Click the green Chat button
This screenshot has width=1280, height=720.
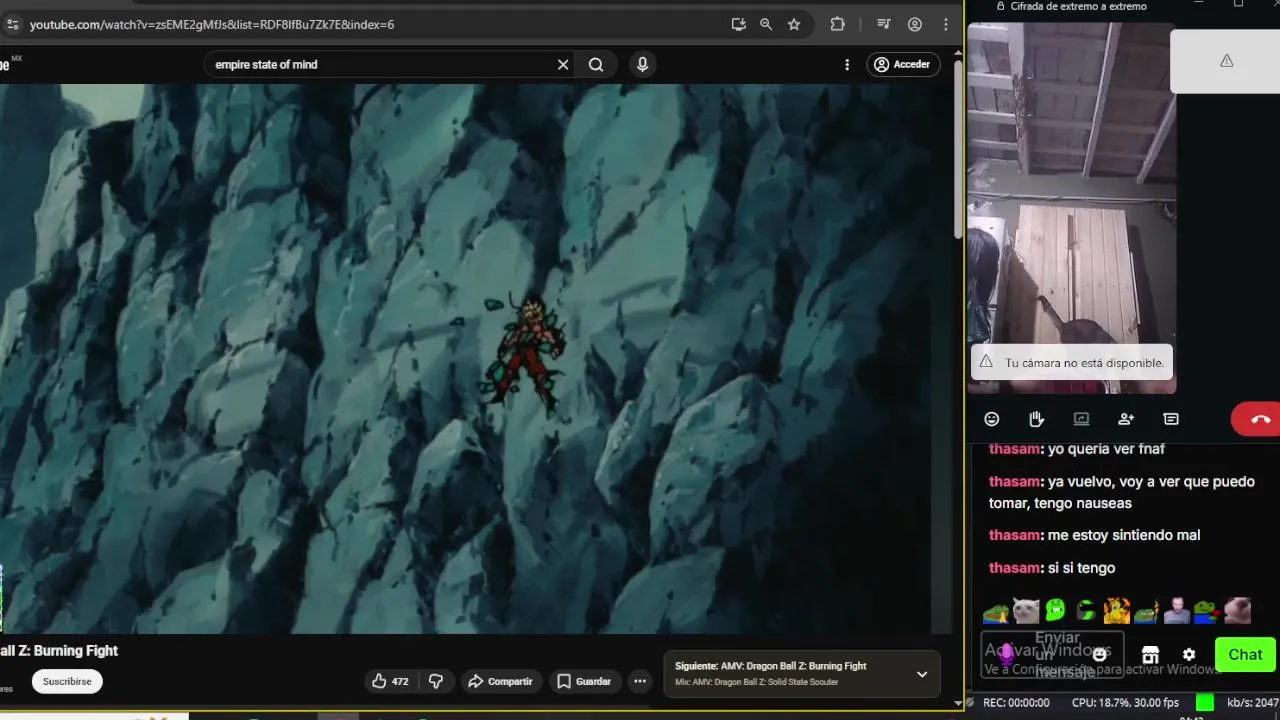click(x=1245, y=654)
